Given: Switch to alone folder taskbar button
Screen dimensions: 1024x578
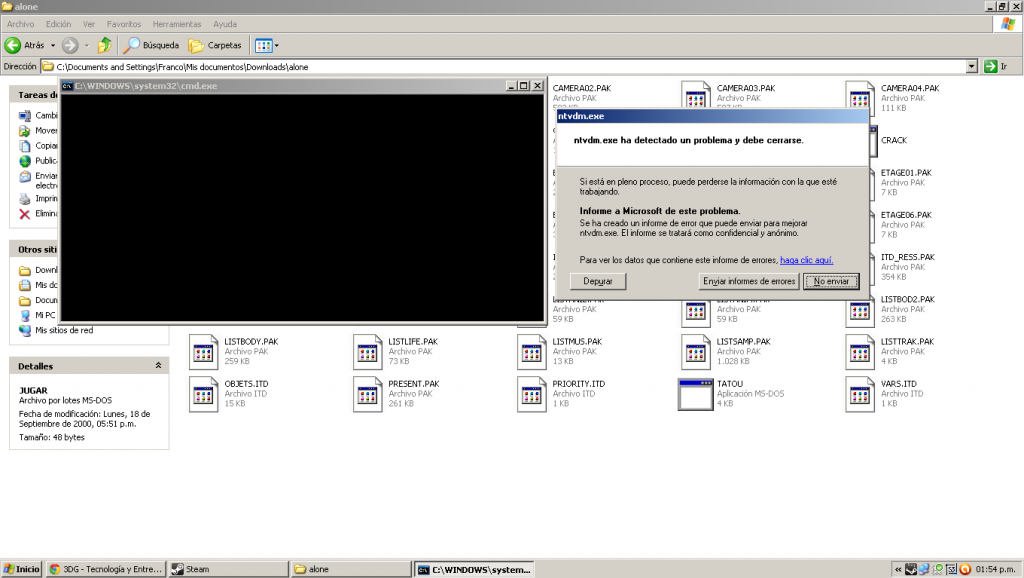Looking at the screenshot, I should tap(351, 570).
